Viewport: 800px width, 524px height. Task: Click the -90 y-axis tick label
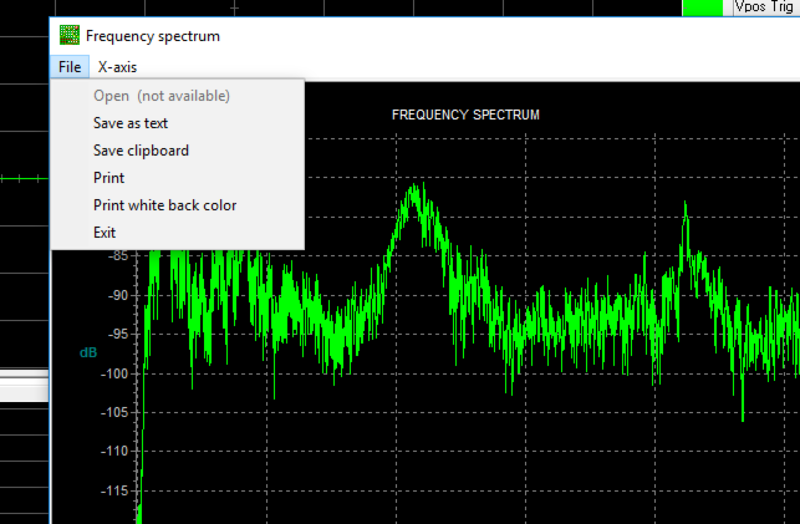coord(118,295)
